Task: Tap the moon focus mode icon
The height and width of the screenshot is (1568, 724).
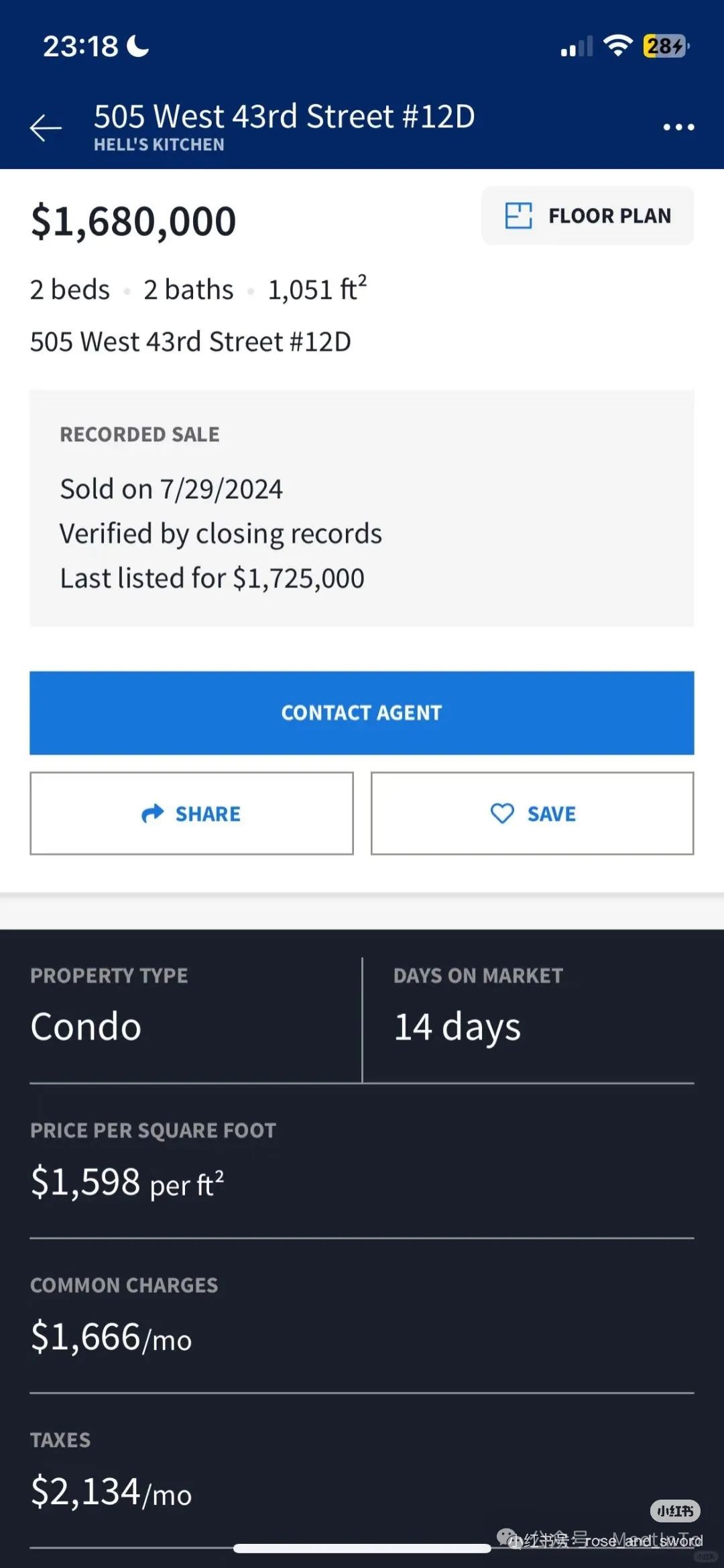Action: [138, 46]
